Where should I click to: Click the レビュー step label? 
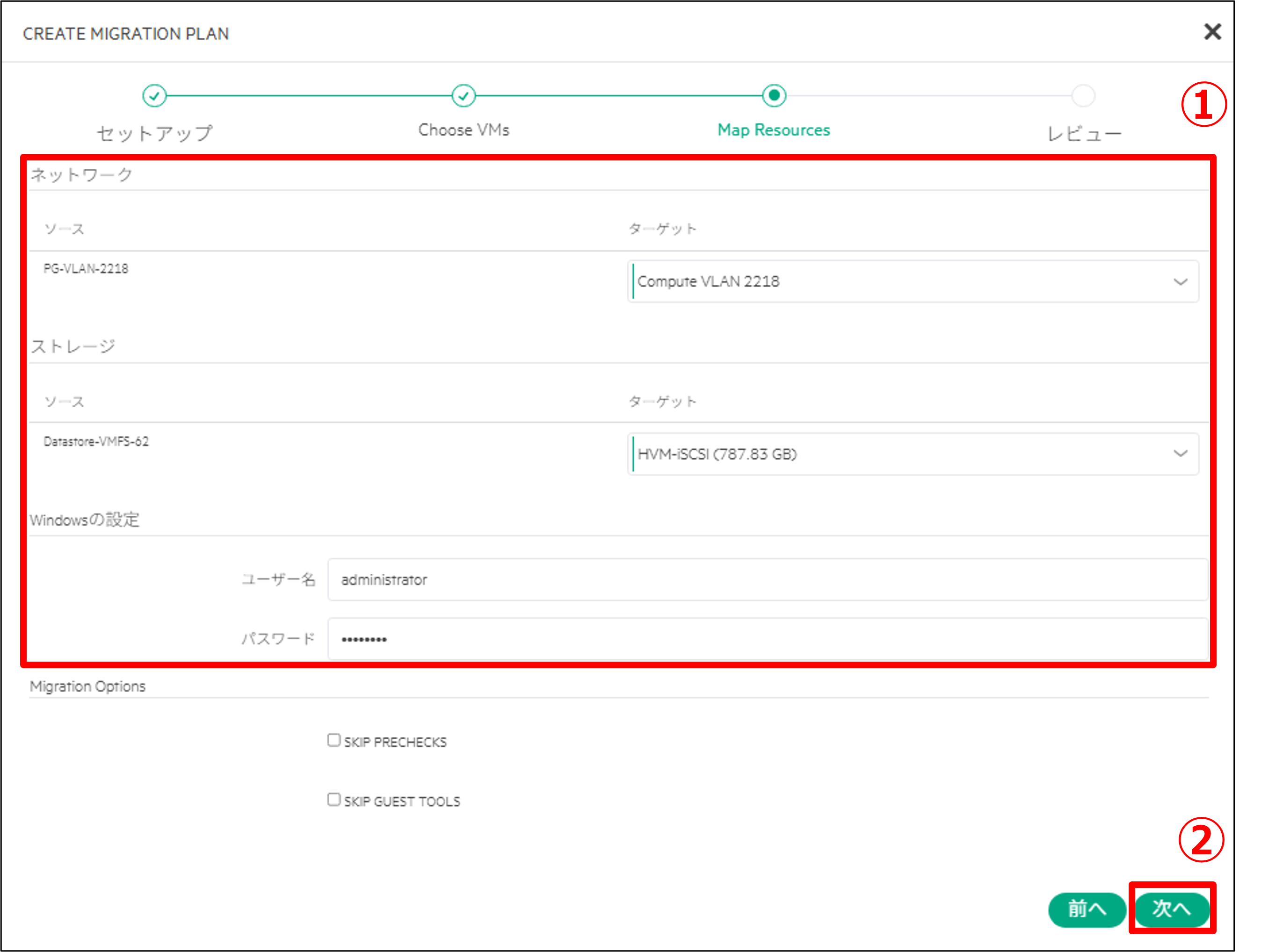1083,134
